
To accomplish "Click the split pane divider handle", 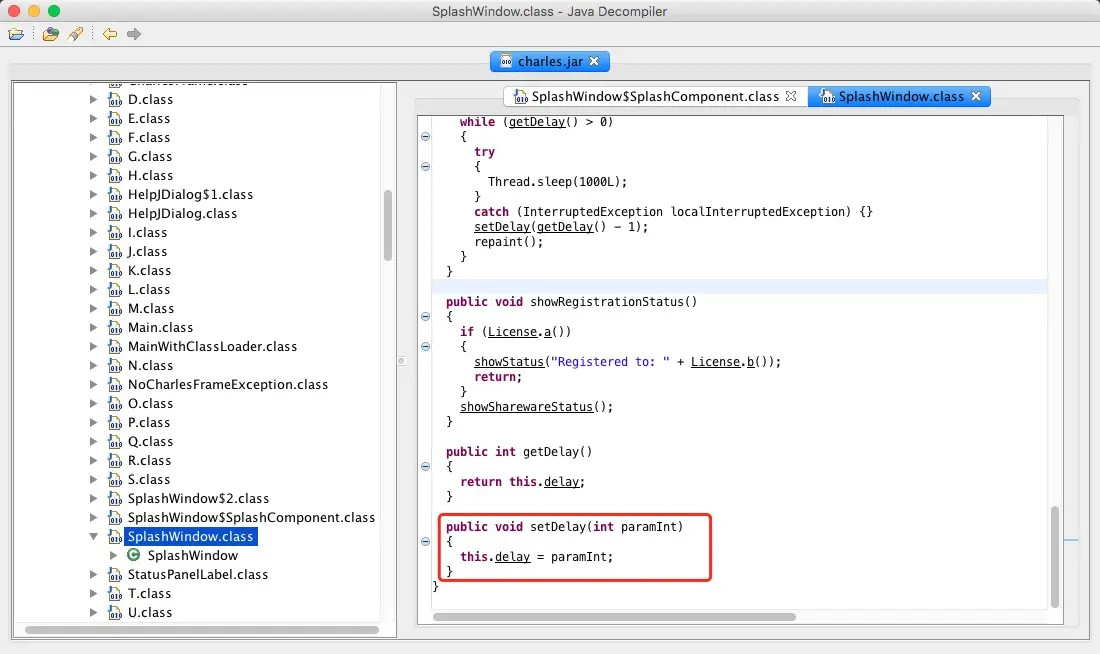I will tap(401, 361).
